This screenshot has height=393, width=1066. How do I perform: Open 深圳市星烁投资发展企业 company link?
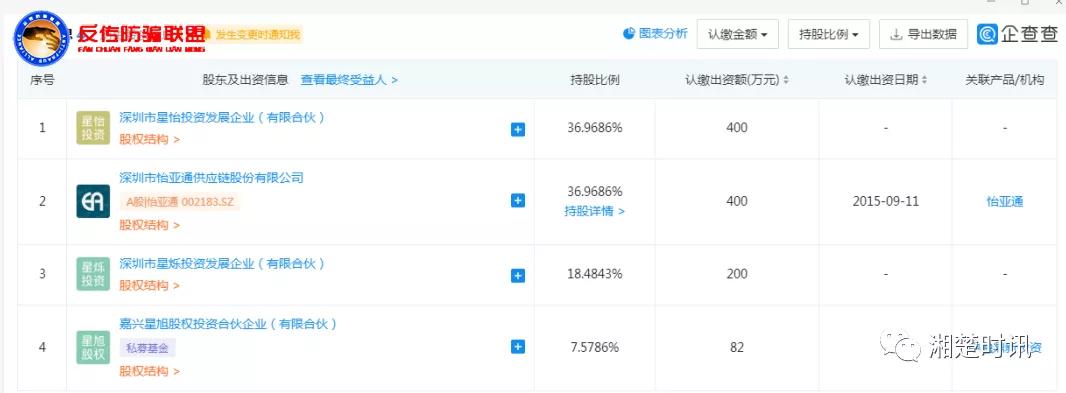pyautogui.click(x=222, y=263)
